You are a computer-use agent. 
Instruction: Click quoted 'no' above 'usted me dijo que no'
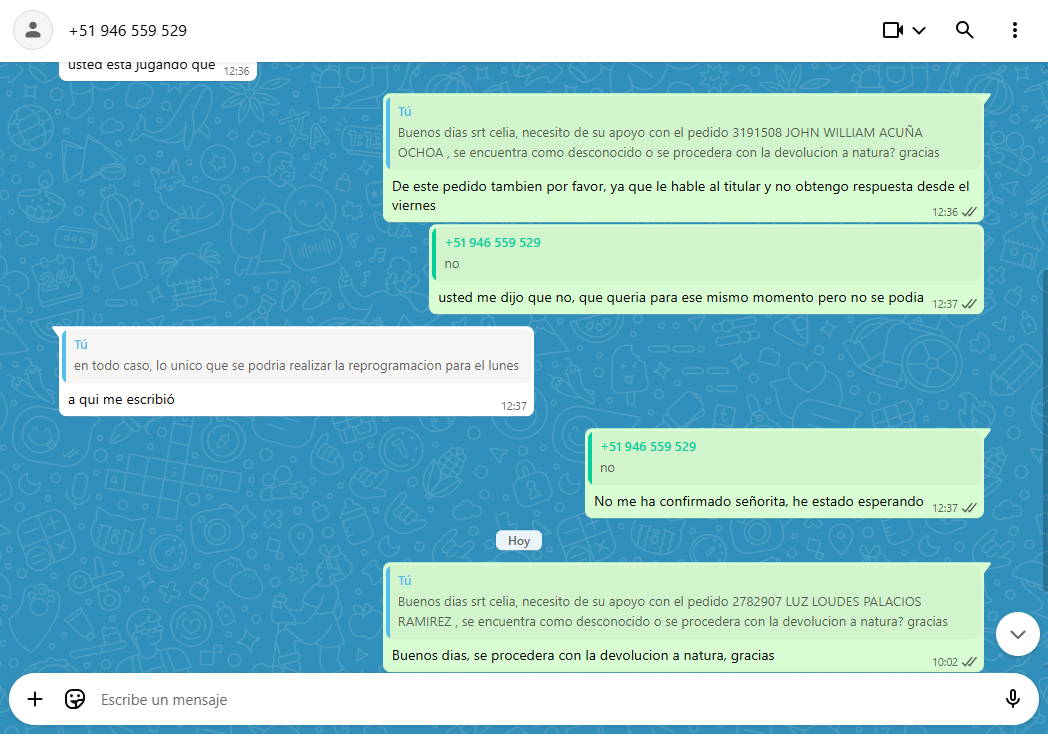(706, 254)
